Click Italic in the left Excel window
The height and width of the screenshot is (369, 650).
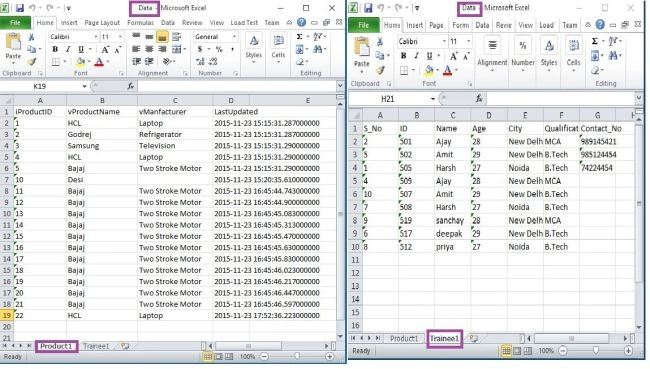68,50
